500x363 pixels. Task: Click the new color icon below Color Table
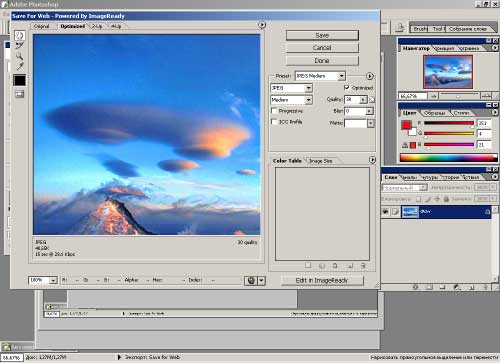[x=350, y=265]
